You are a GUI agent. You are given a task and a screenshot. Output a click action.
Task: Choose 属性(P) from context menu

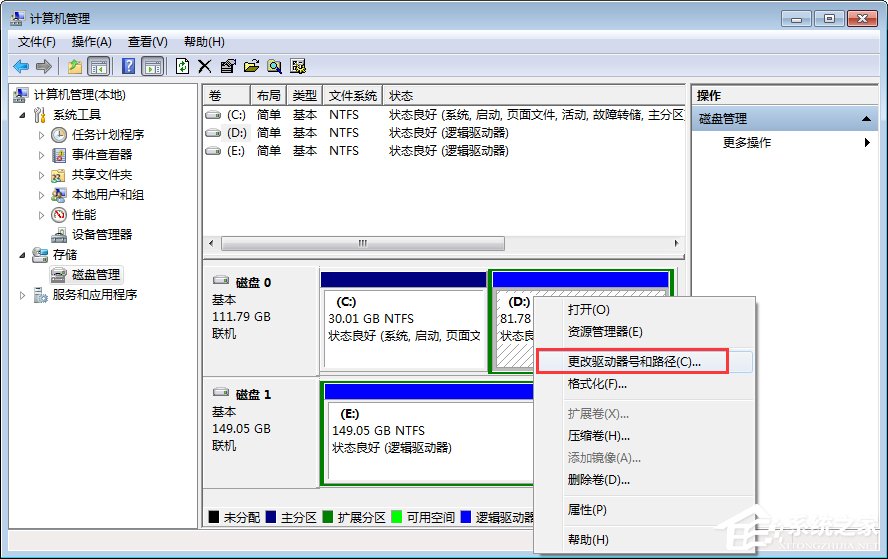pyautogui.click(x=644, y=510)
